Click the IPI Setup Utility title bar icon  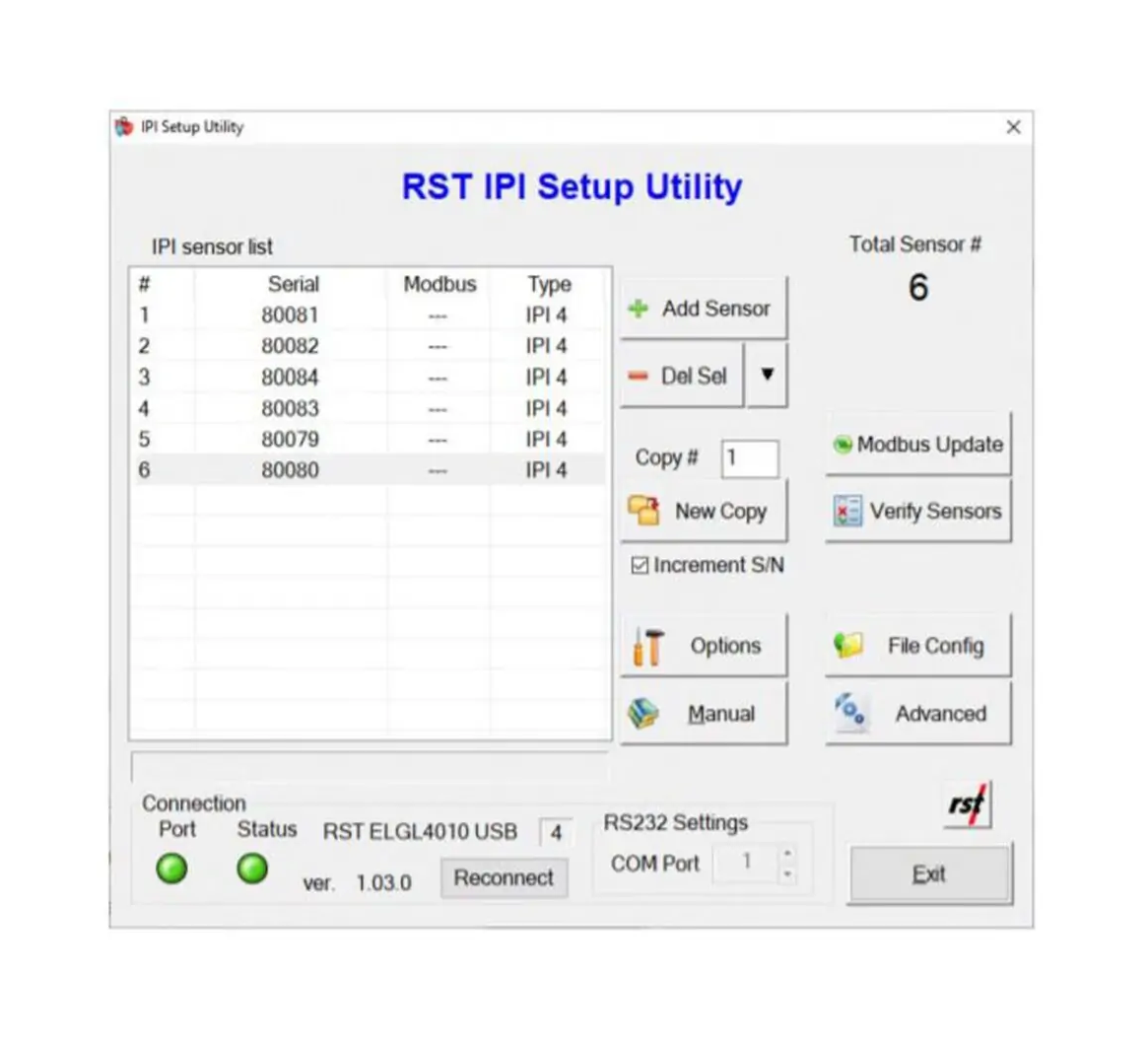(x=124, y=127)
